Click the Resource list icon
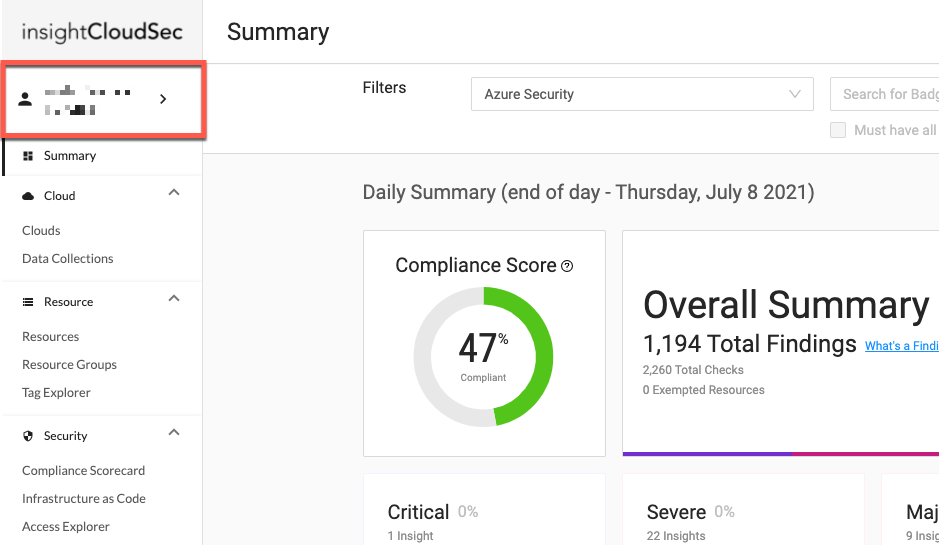 tap(28, 302)
